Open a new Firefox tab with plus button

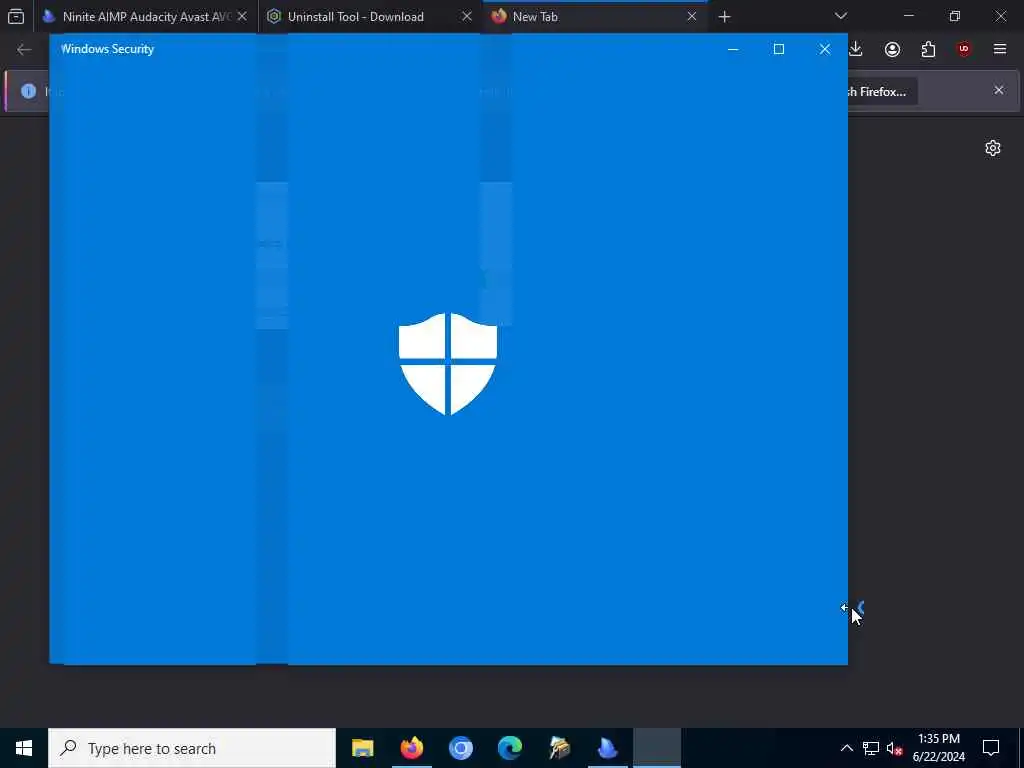point(724,17)
